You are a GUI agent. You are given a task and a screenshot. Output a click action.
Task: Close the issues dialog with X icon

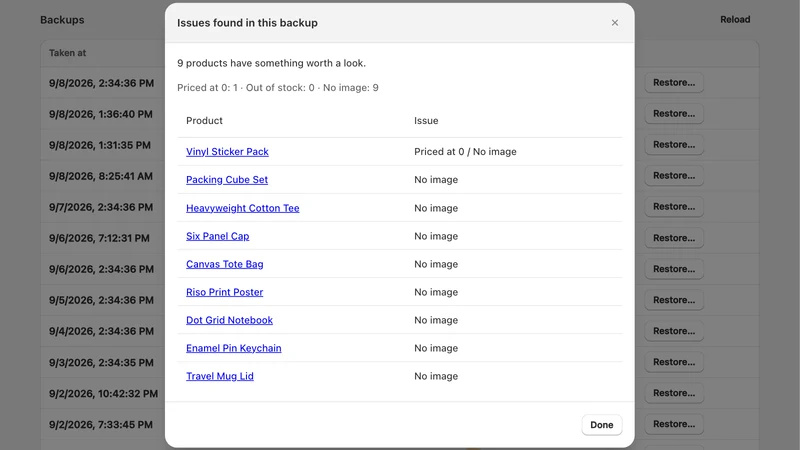click(x=615, y=22)
